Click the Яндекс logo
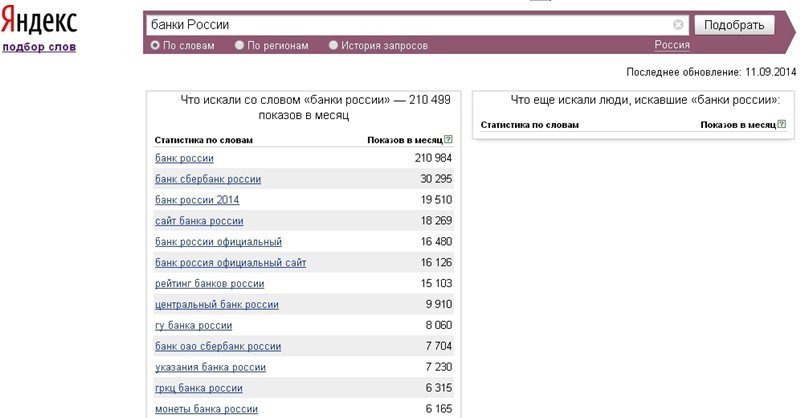Viewport: 800px width, 418px height. (x=39, y=21)
